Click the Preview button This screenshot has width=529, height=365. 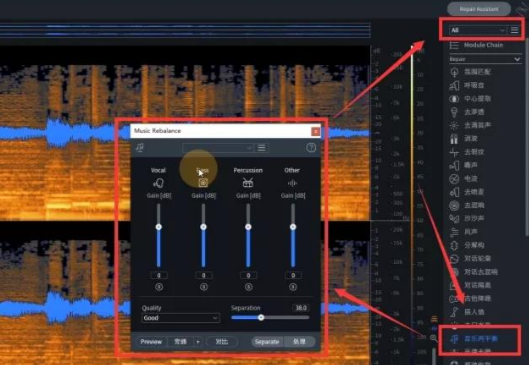tap(151, 342)
